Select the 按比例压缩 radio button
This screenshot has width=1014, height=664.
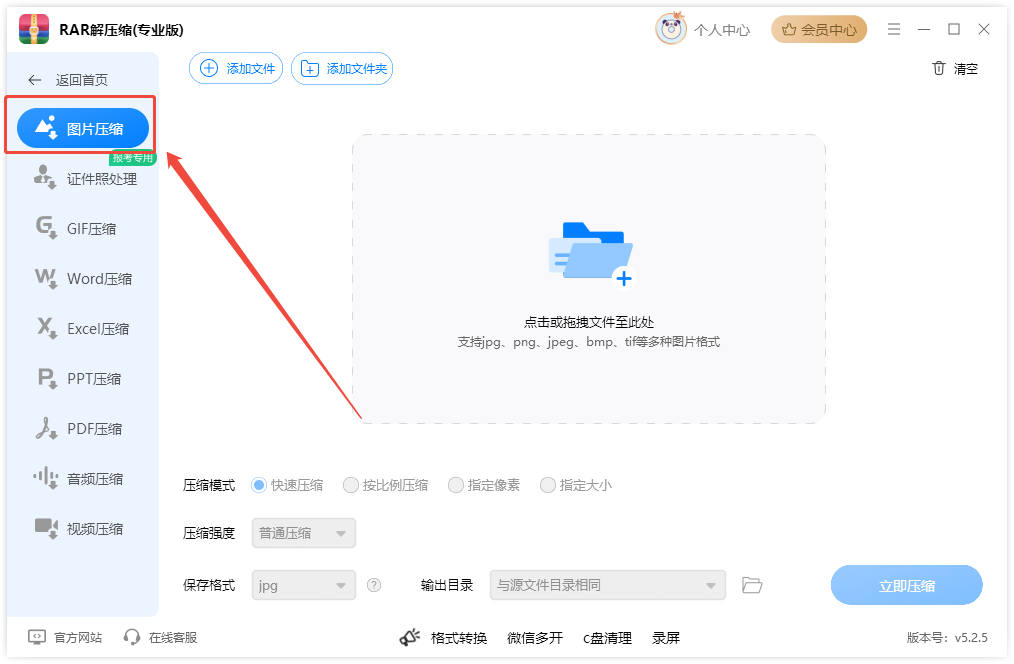coord(351,485)
